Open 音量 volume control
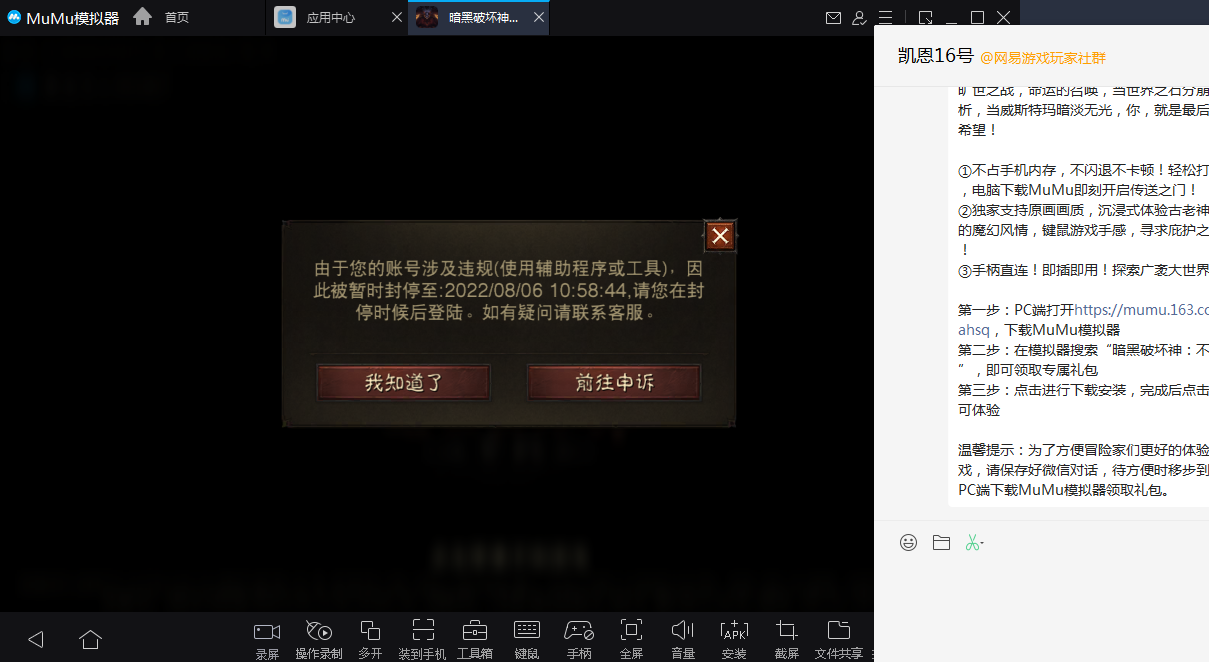Viewport: 1209px width, 662px height. pos(683,639)
